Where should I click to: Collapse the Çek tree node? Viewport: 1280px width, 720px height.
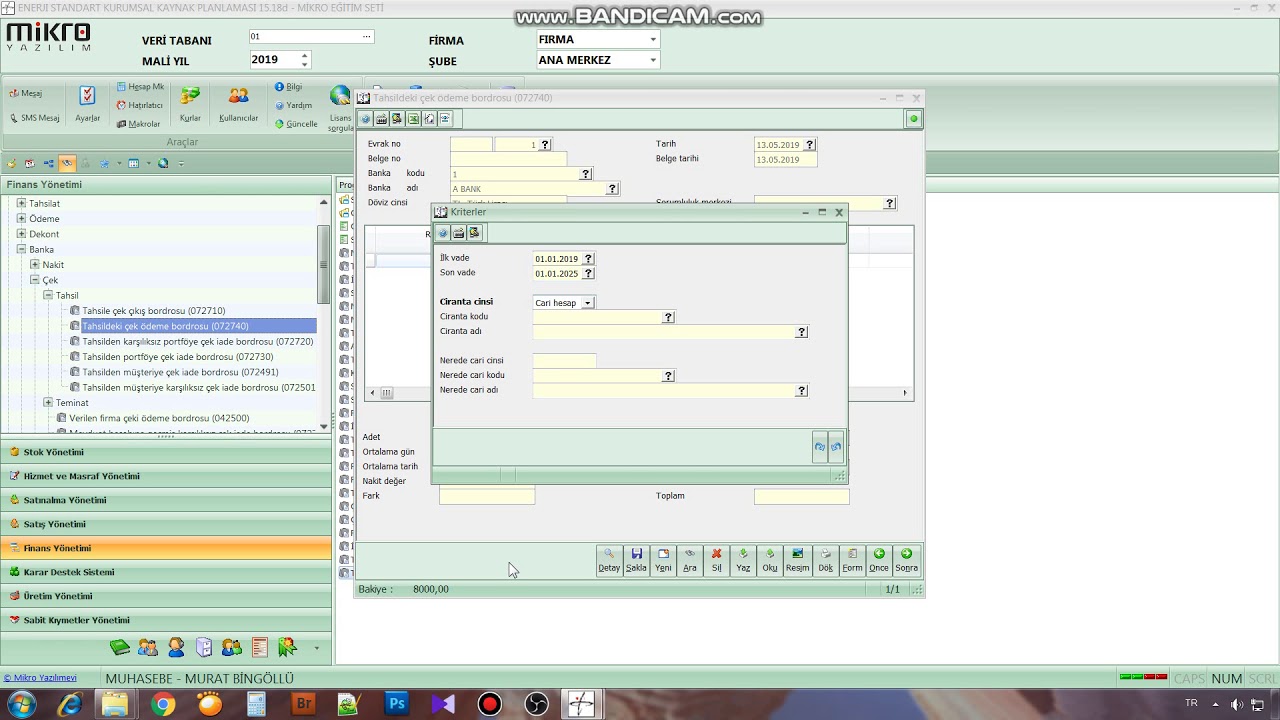click(x=34, y=280)
